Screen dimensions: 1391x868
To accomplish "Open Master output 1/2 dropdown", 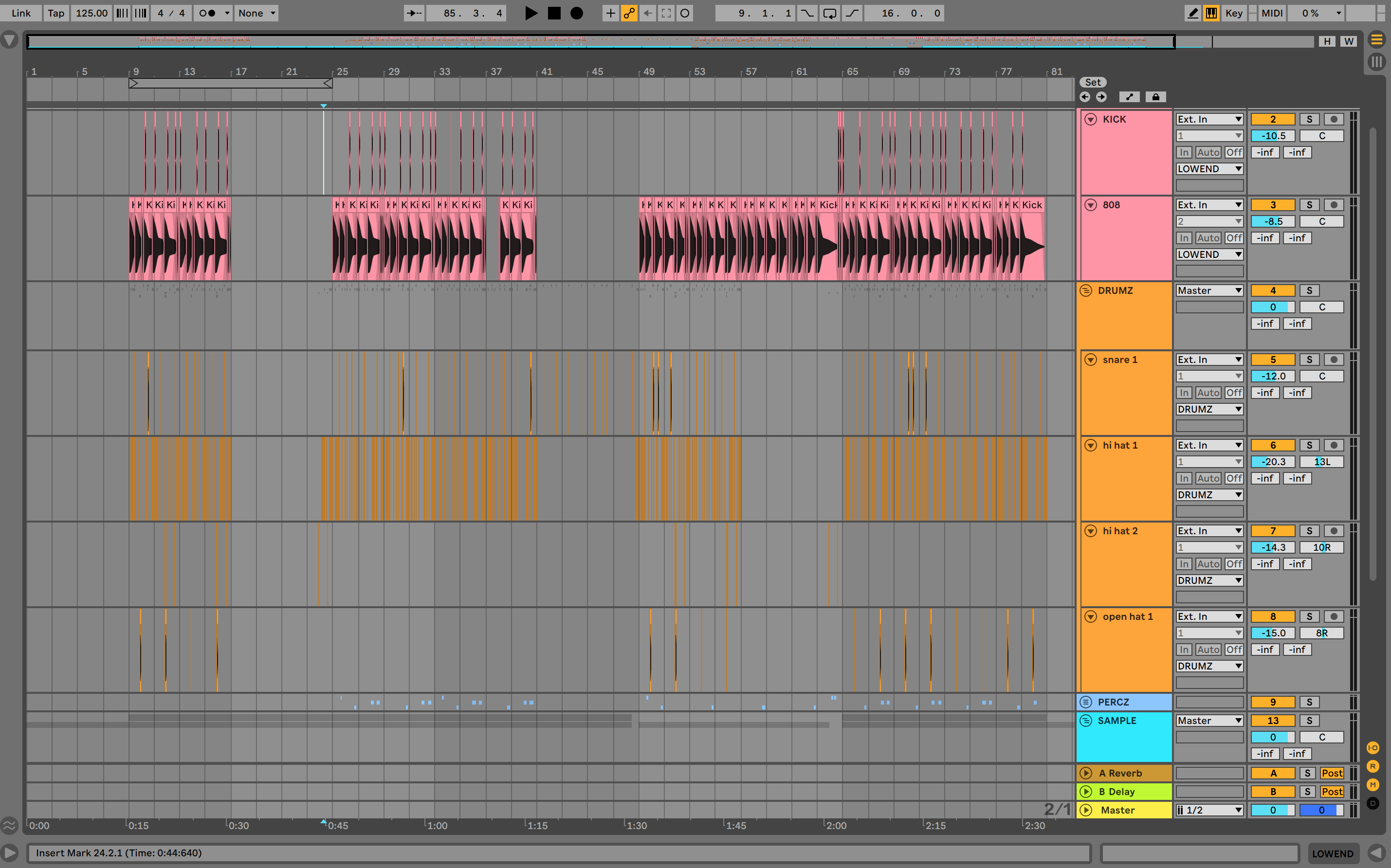I will 1209,810.
